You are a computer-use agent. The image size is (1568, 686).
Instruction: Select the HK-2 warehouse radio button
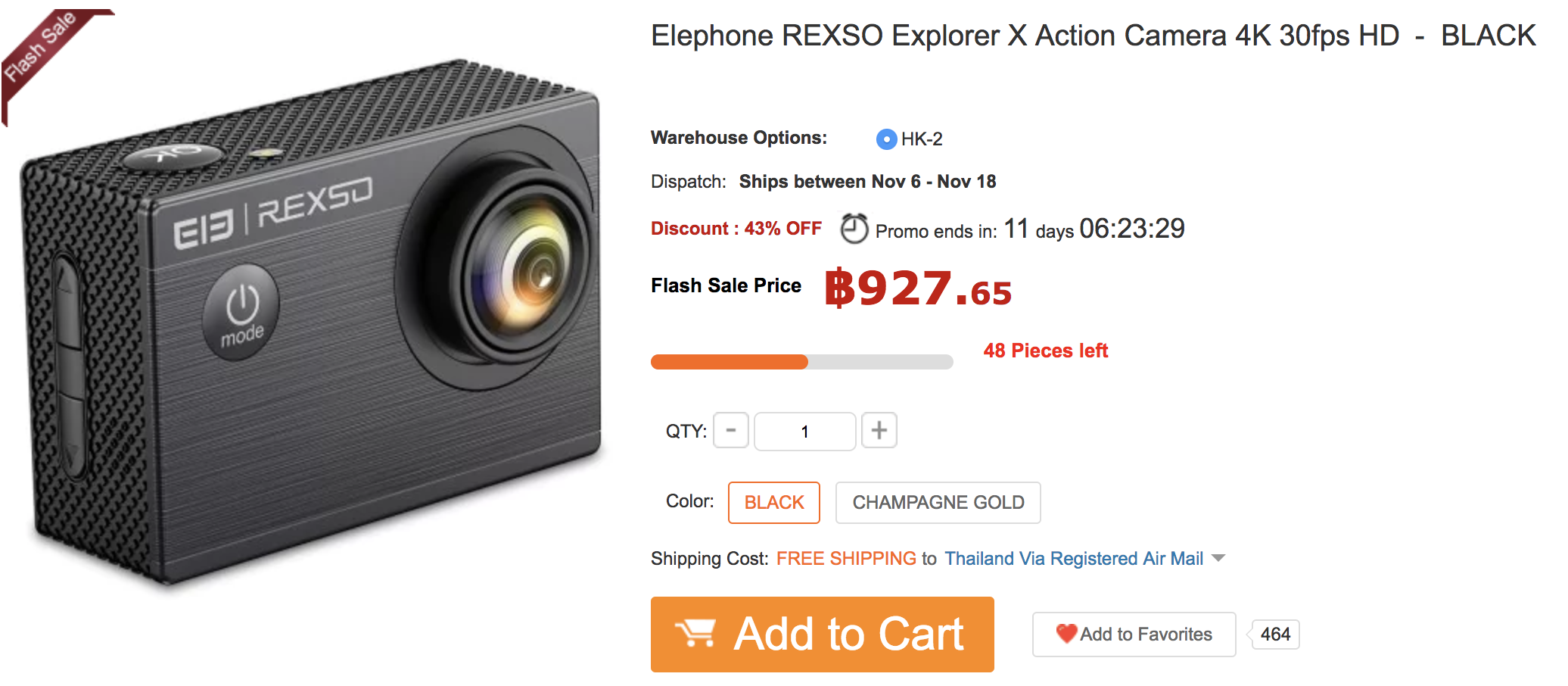[886, 139]
